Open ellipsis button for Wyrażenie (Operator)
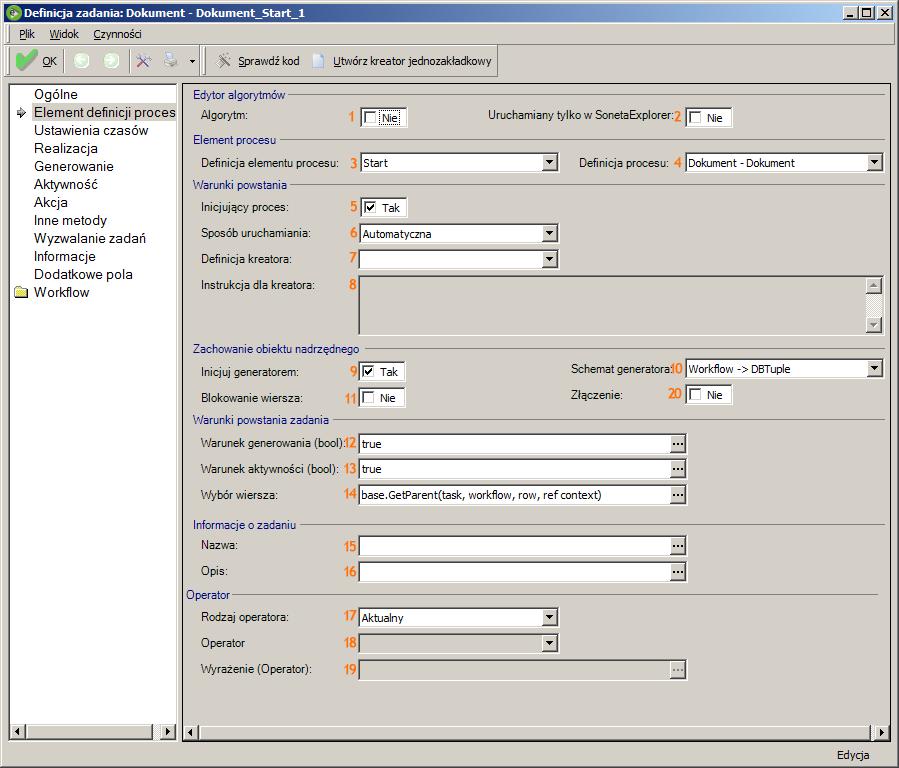The width and height of the screenshot is (899, 768). coord(678,669)
